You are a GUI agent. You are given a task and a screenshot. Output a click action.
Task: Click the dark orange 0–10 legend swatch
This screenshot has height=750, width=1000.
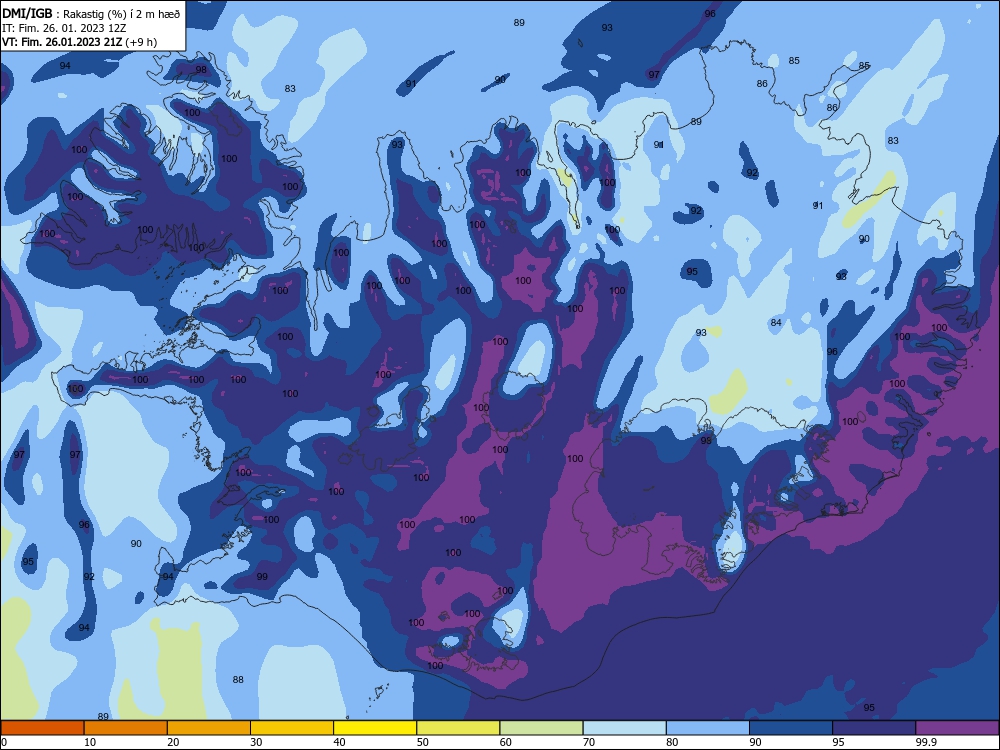click(x=42, y=728)
